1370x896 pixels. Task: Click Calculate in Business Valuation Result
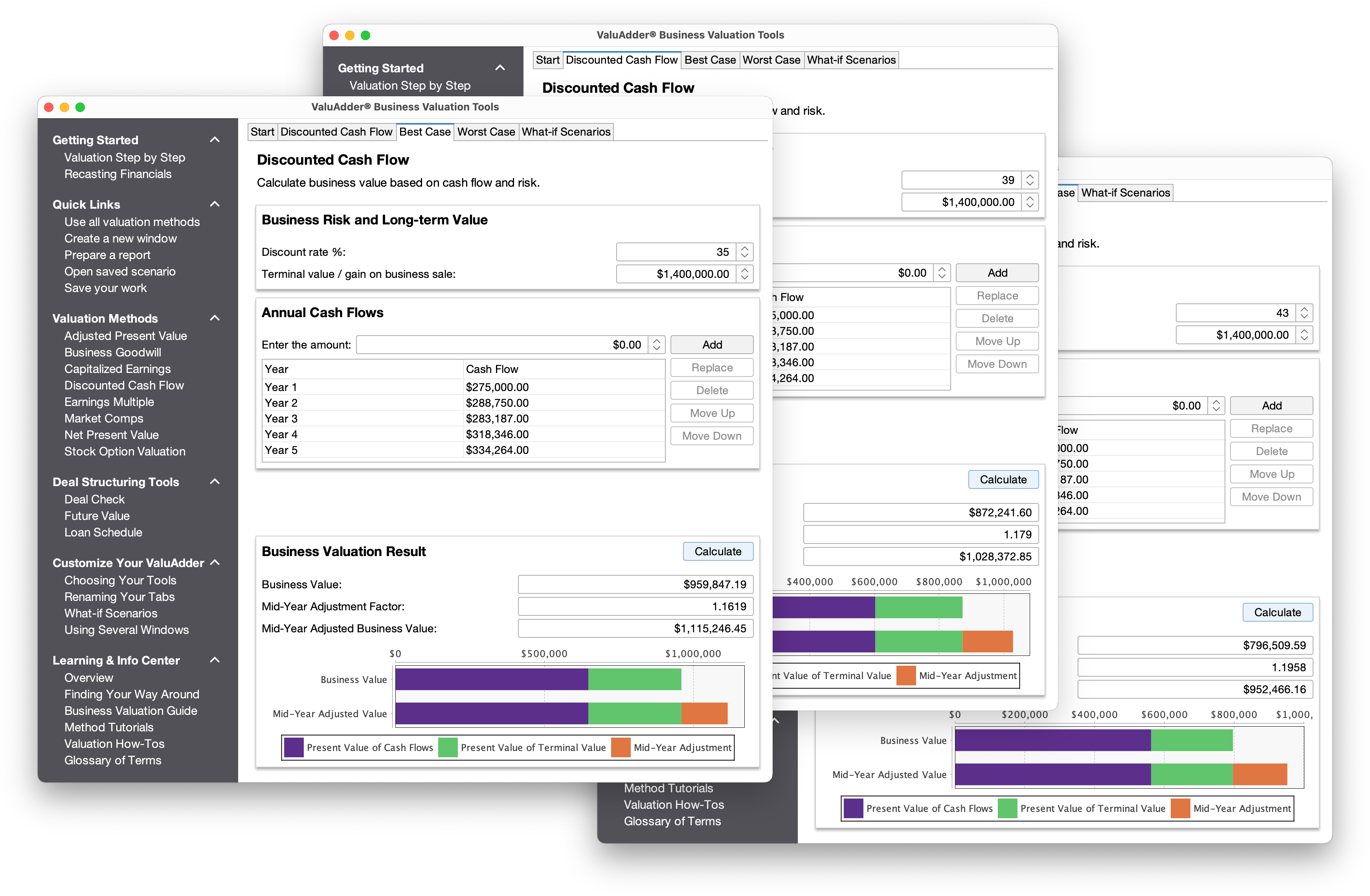[x=718, y=551]
